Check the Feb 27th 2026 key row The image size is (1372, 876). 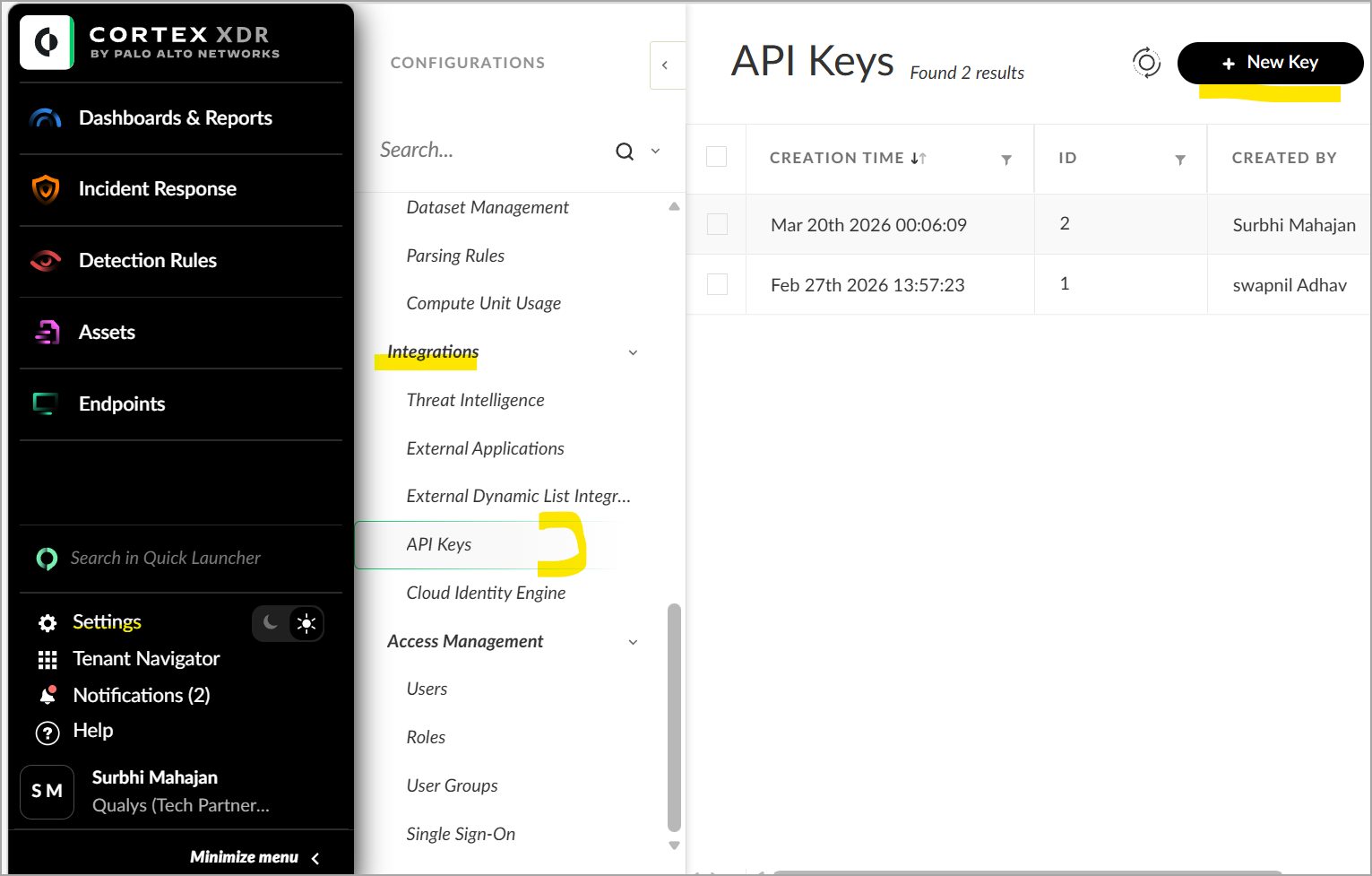pyautogui.click(x=717, y=284)
